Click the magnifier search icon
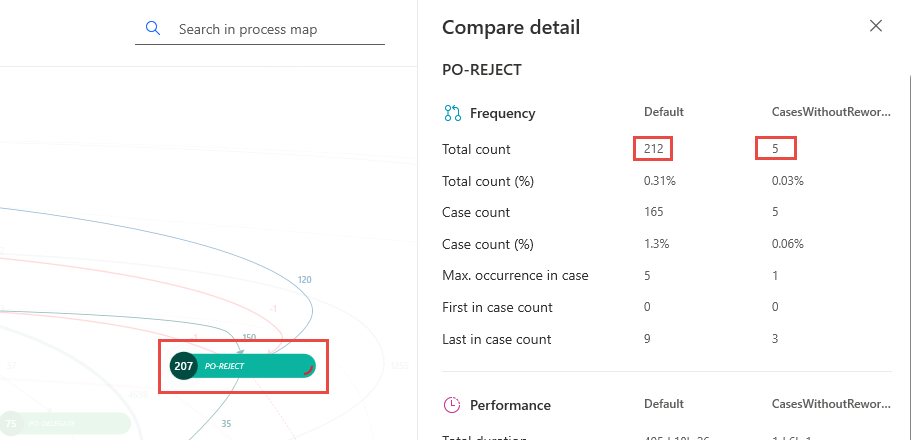Screen dimensions: 911x440 tap(153, 28)
